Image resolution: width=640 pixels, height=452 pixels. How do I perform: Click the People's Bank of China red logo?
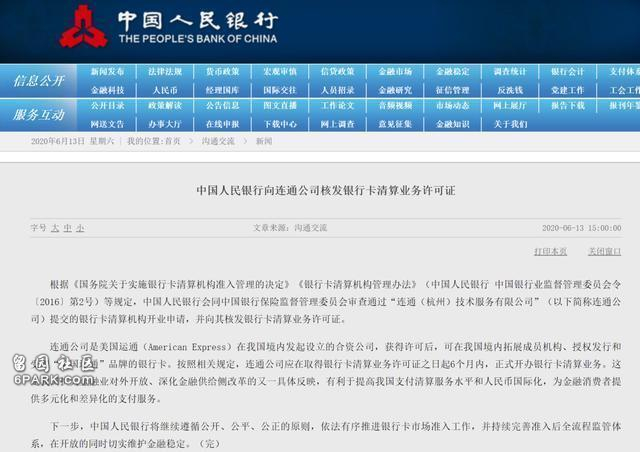(x=84, y=27)
